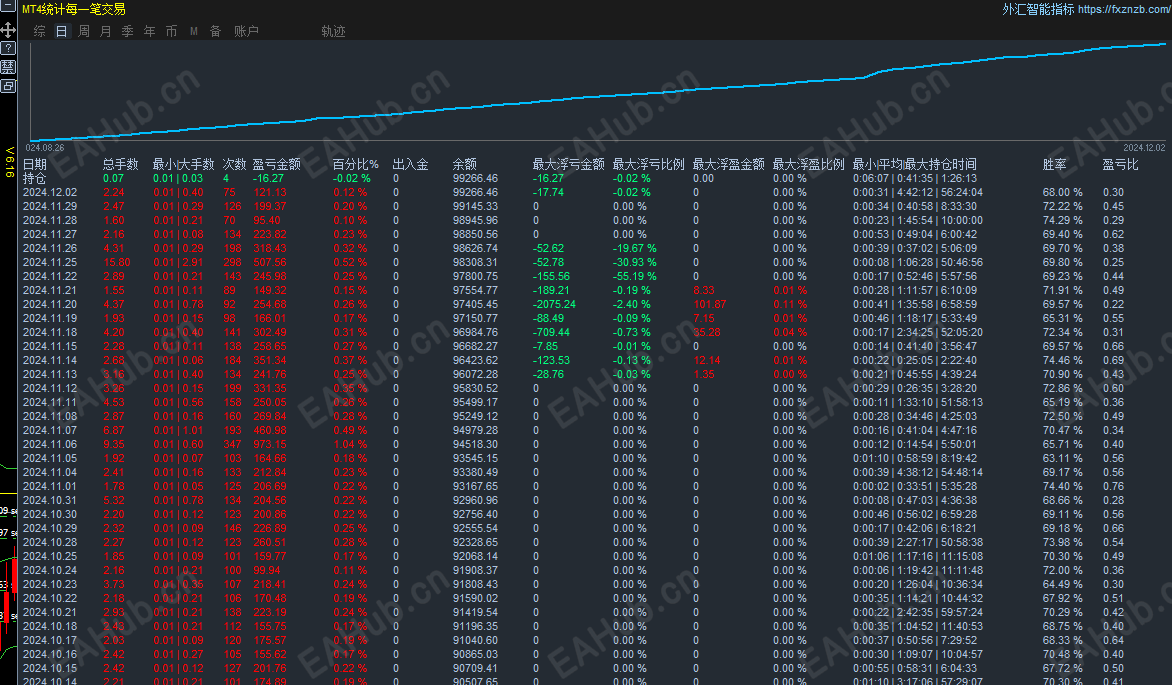The height and width of the screenshot is (685, 1172).
Task: Select the 2024.10.31 date row
Action: (x=49, y=500)
